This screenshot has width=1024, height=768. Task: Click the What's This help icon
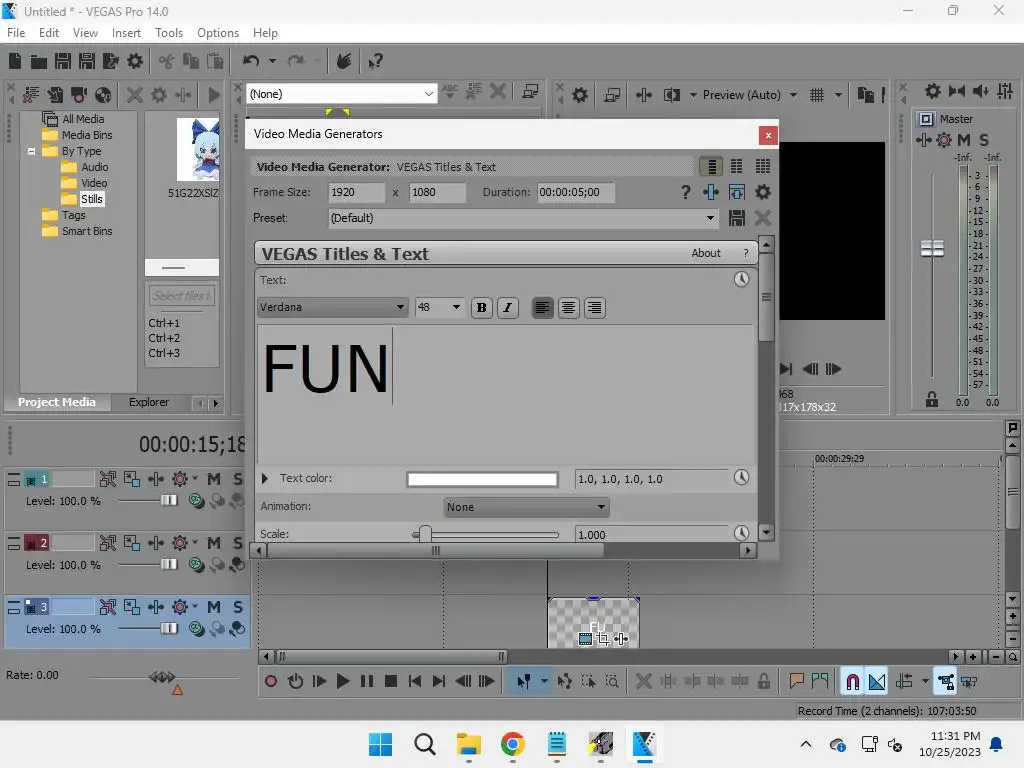tap(375, 61)
